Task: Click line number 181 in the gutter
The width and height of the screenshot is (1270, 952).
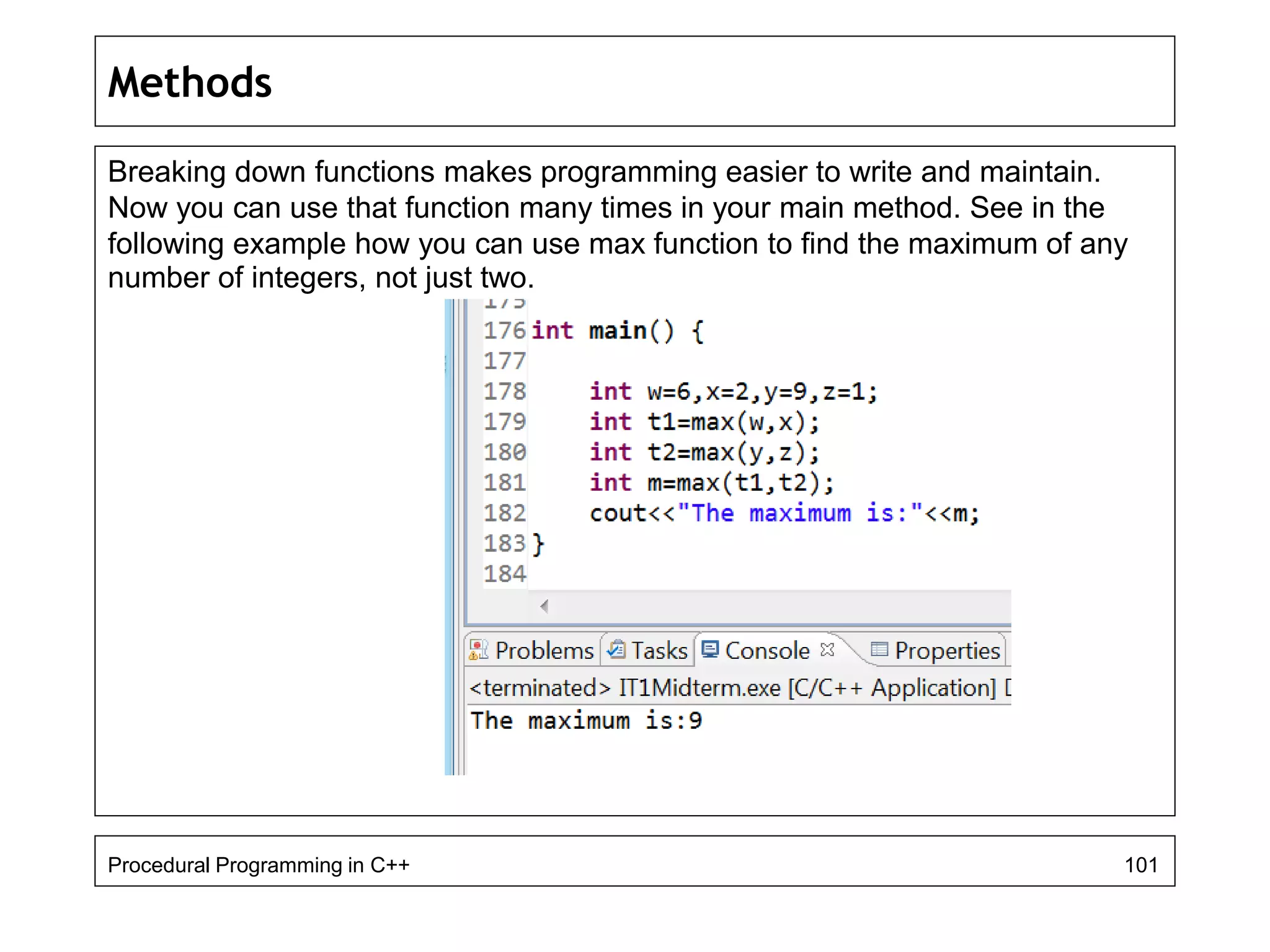Action: [x=505, y=482]
